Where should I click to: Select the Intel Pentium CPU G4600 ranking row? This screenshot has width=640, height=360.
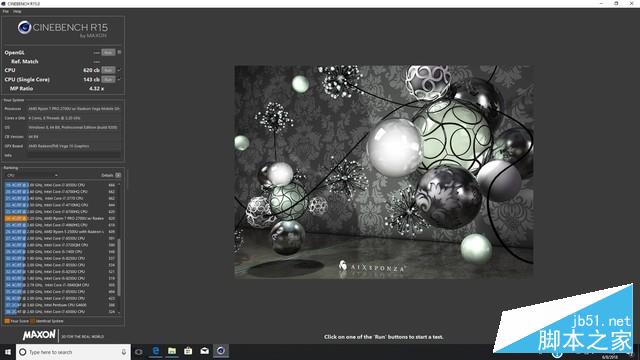pos(60,305)
